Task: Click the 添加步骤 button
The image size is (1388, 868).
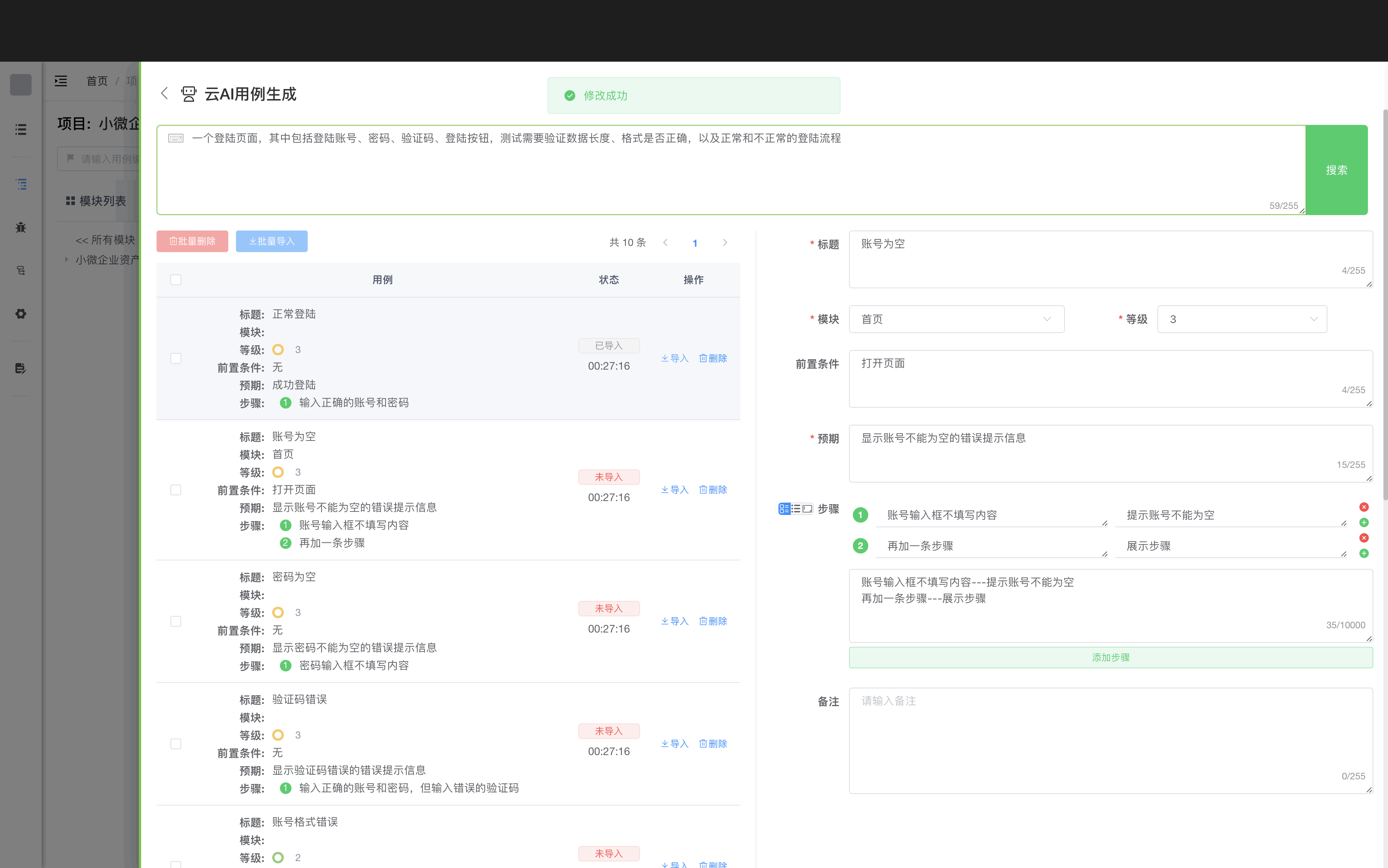Action: [1111, 657]
